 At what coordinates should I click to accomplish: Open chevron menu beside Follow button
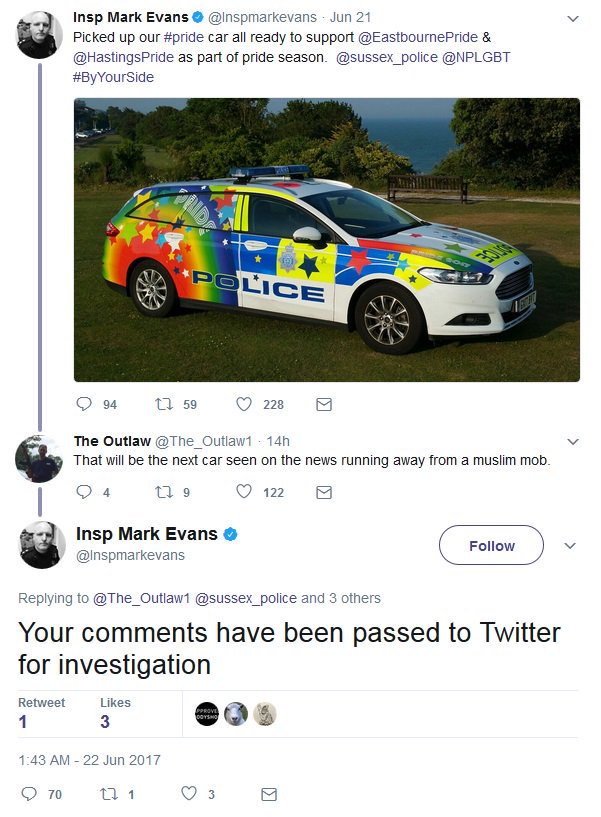point(570,546)
